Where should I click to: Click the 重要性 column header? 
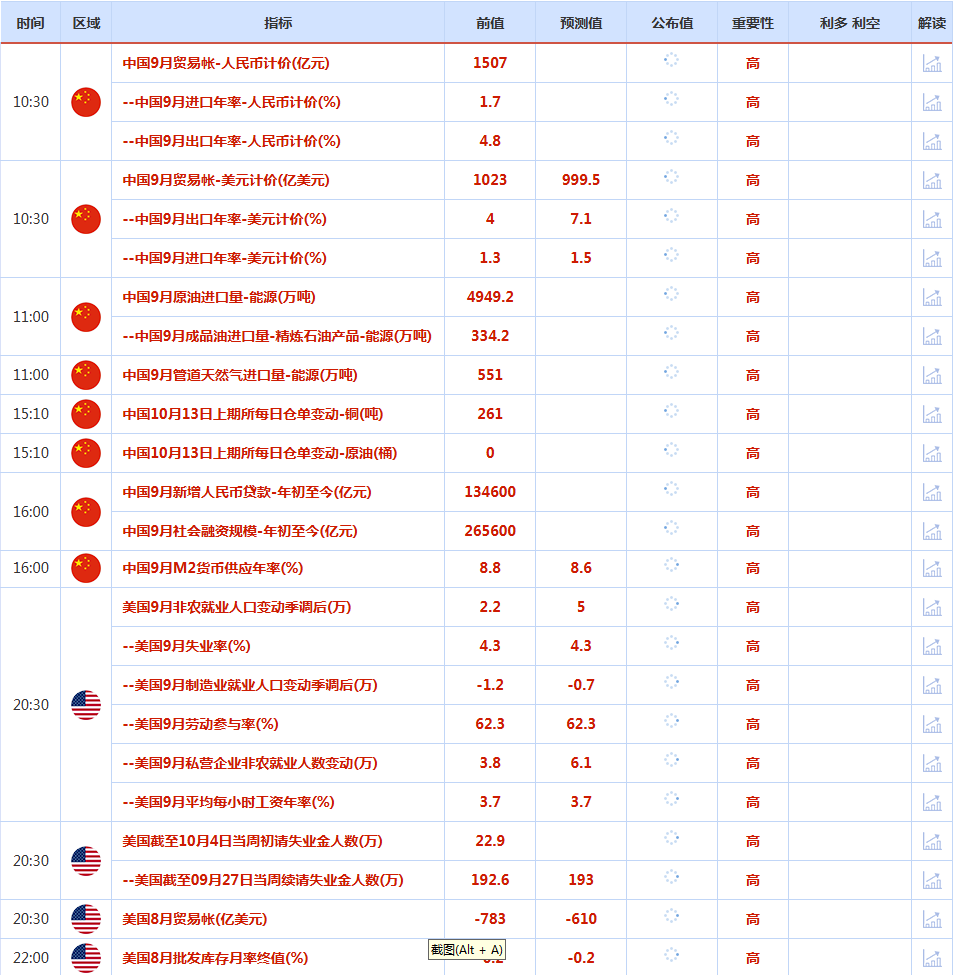click(752, 23)
